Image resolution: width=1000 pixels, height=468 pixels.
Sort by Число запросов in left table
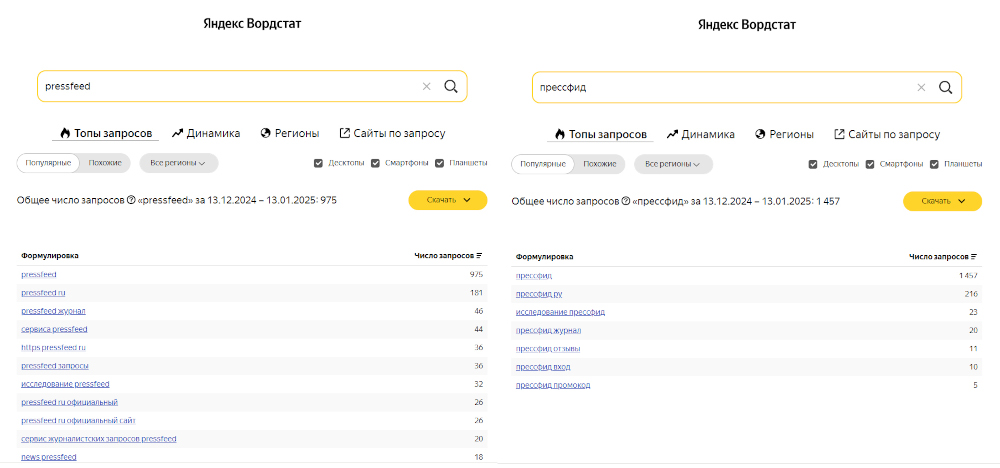pyautogui.click(x=448, y=256)
